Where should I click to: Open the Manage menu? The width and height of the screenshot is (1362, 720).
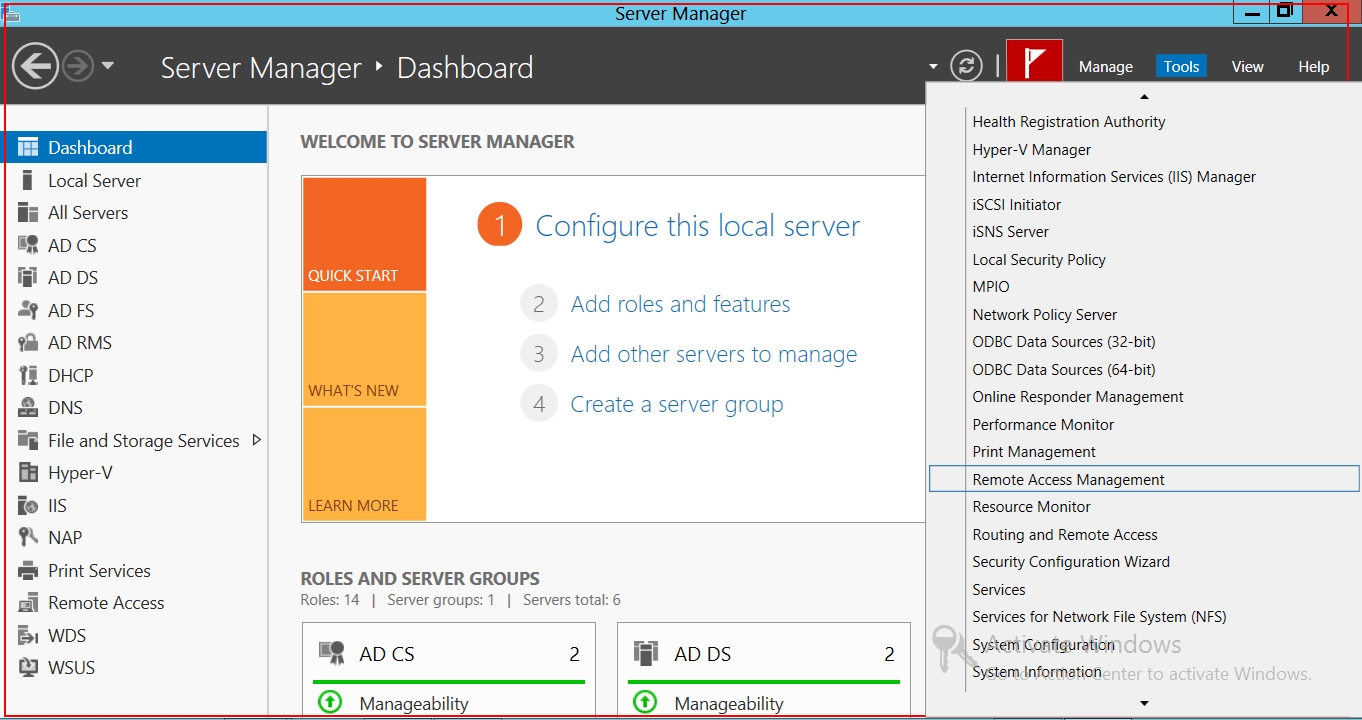pos(1106,67)
